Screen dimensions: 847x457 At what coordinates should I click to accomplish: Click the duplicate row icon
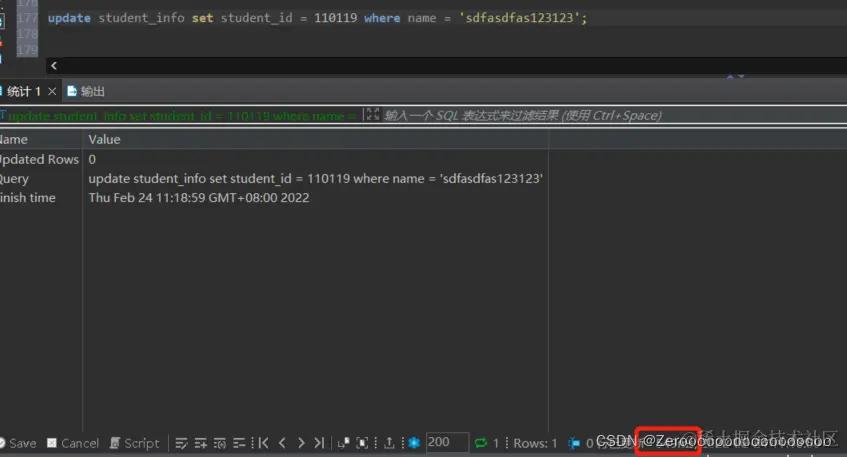click(x=220, y=443)
